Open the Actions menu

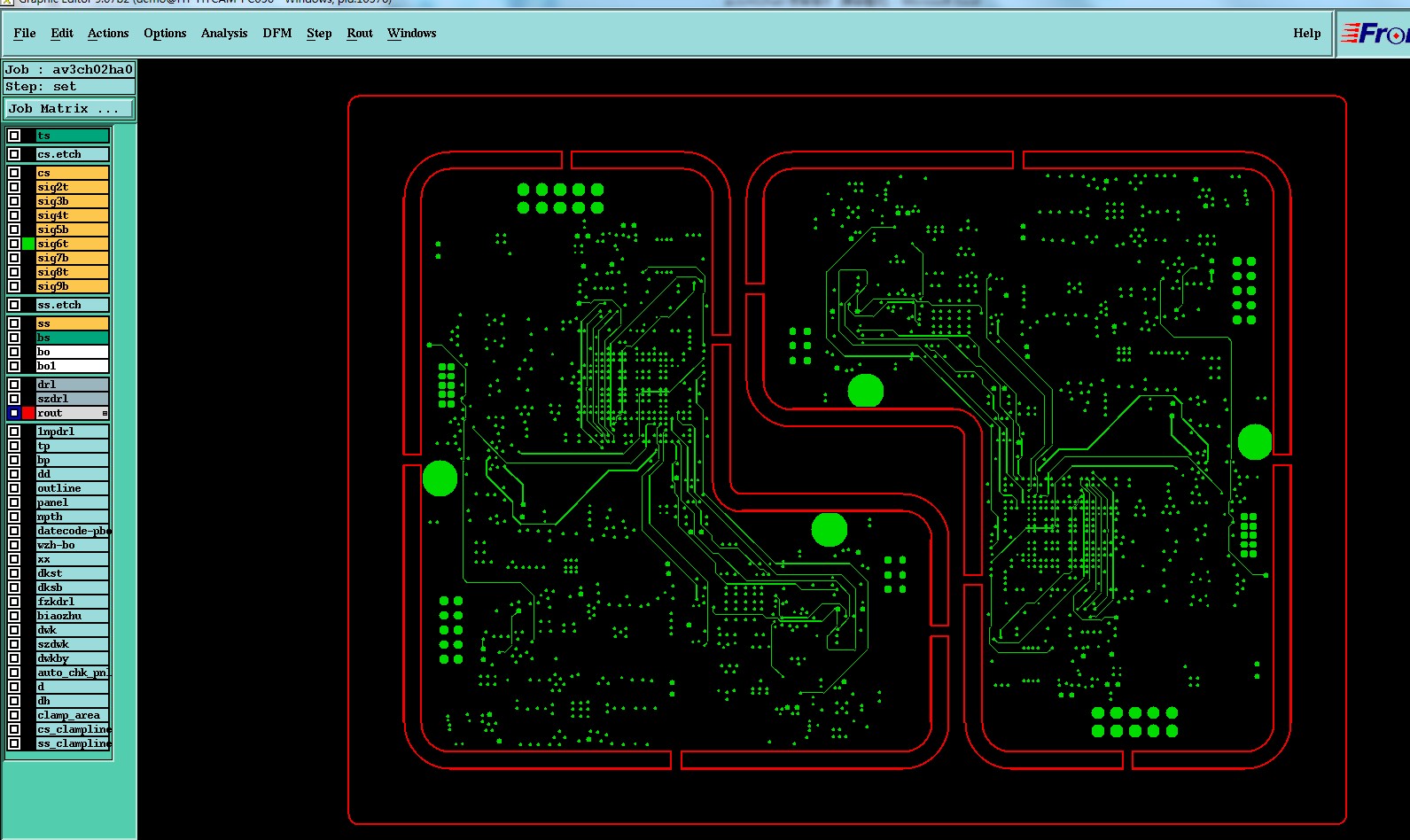pos(108,33)
